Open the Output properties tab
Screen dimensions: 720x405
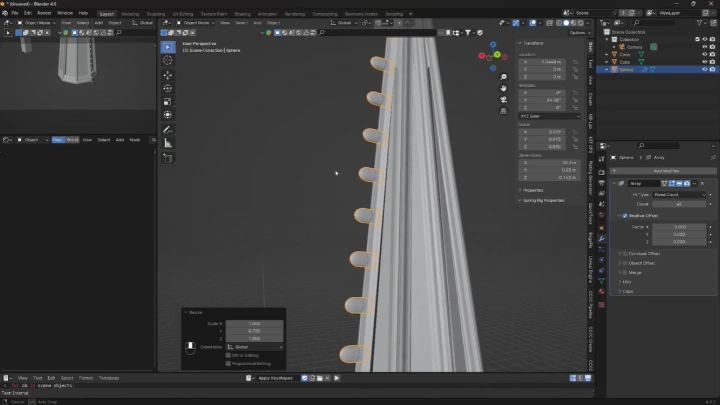602,183
